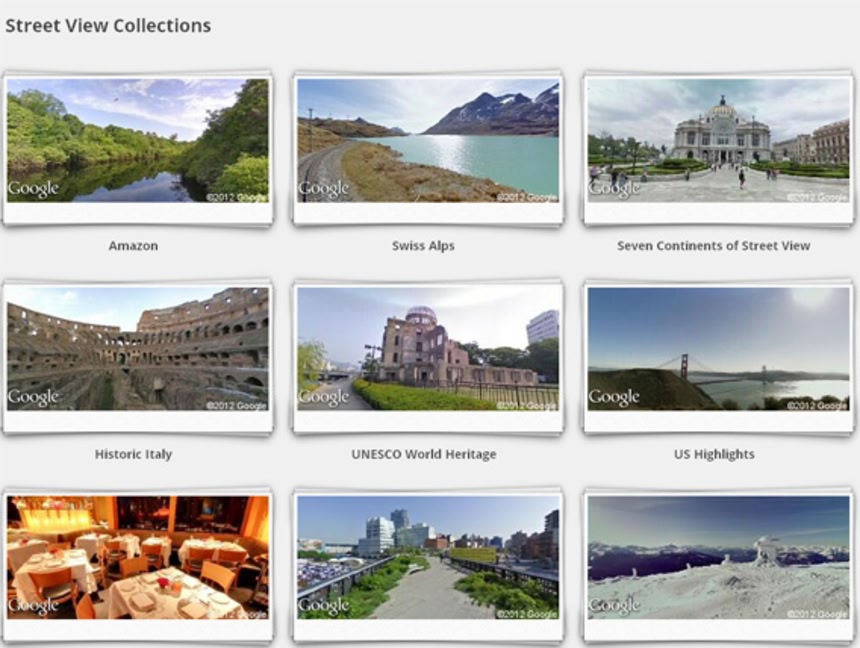The image size is (860, 648).
Task: Open the UNESCO World Heritage text link
Action: 423,454
